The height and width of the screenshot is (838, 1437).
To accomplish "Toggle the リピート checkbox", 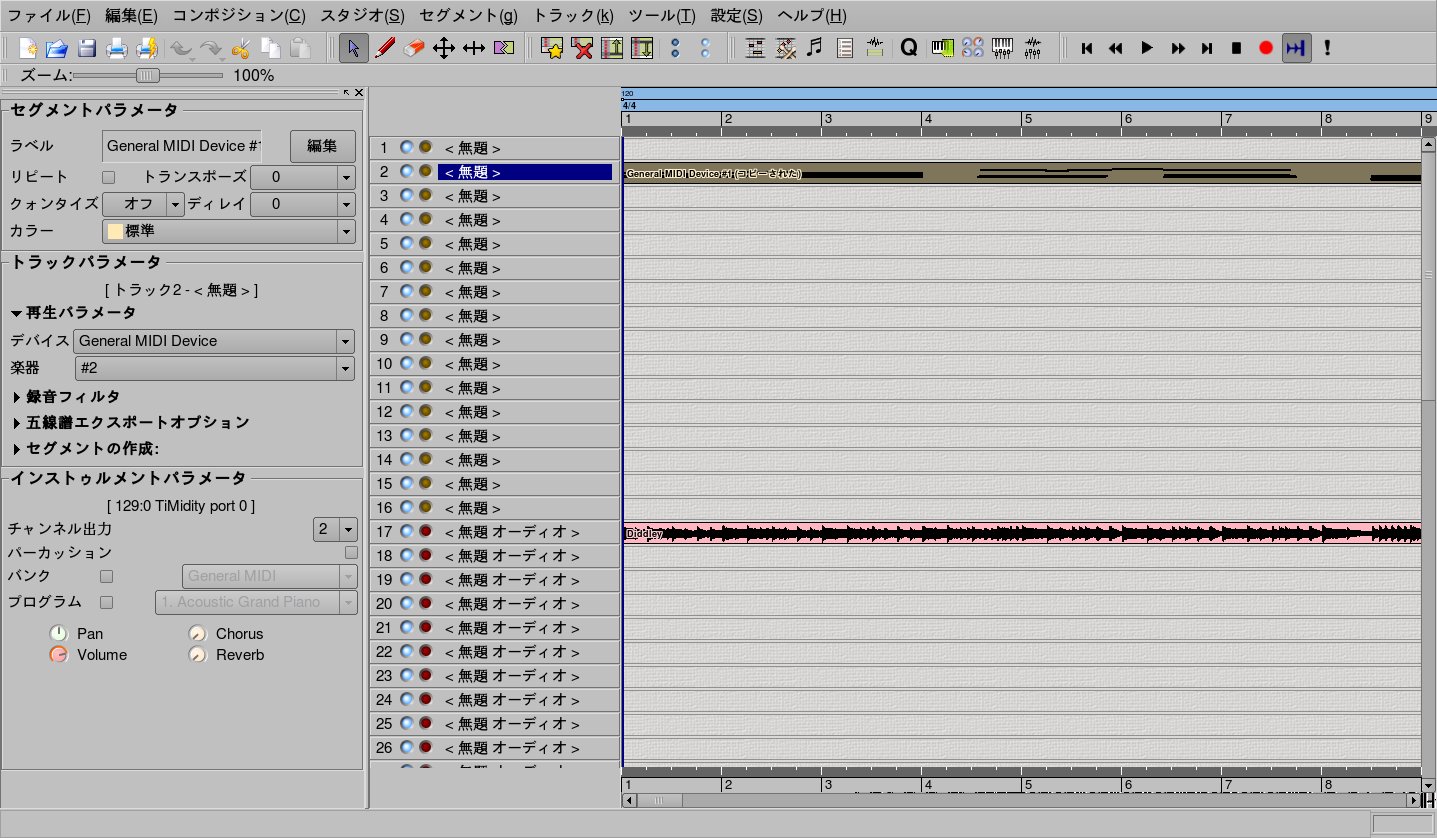I will coord(109,177).
